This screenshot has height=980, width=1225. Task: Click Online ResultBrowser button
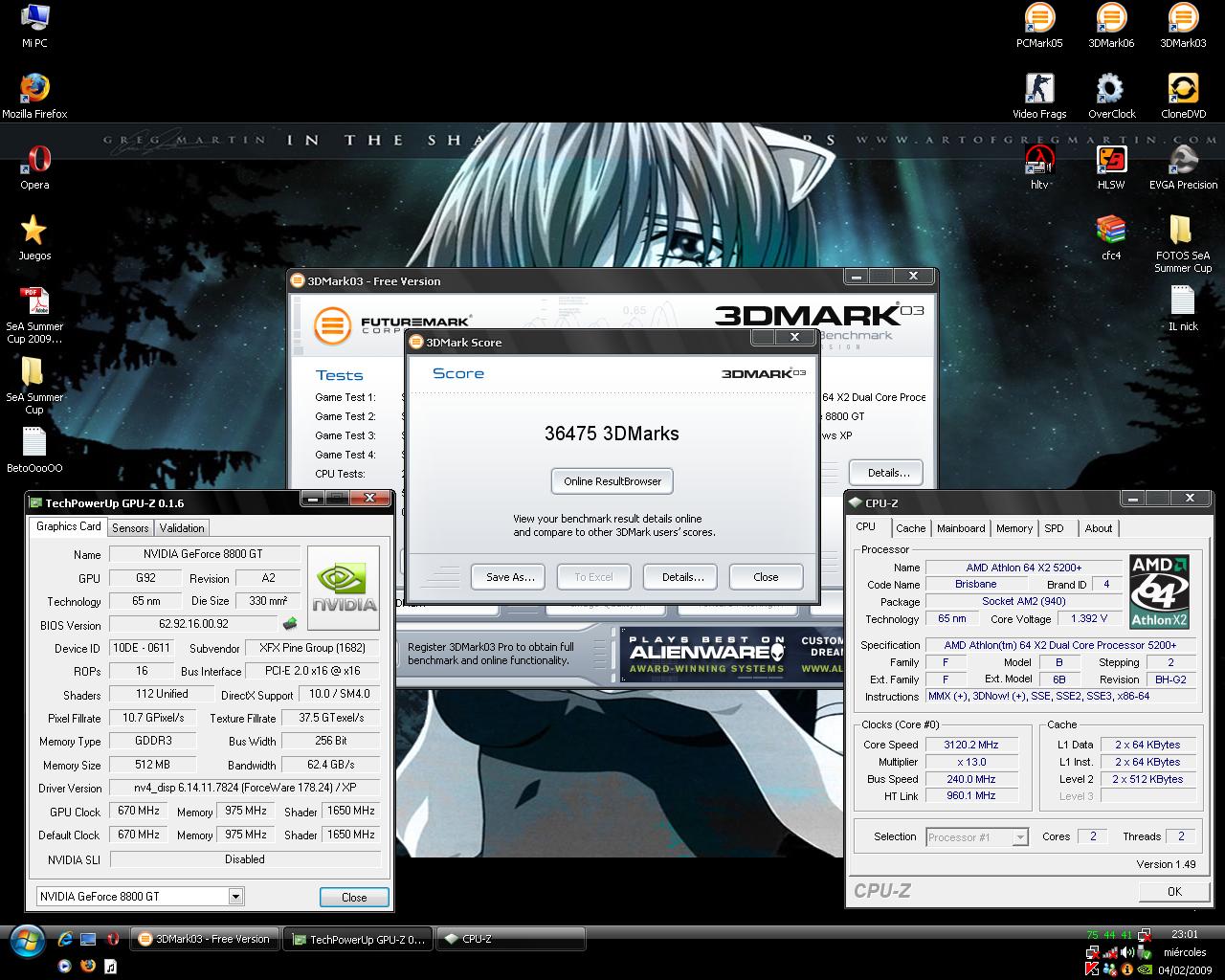(x=612, y=481)
